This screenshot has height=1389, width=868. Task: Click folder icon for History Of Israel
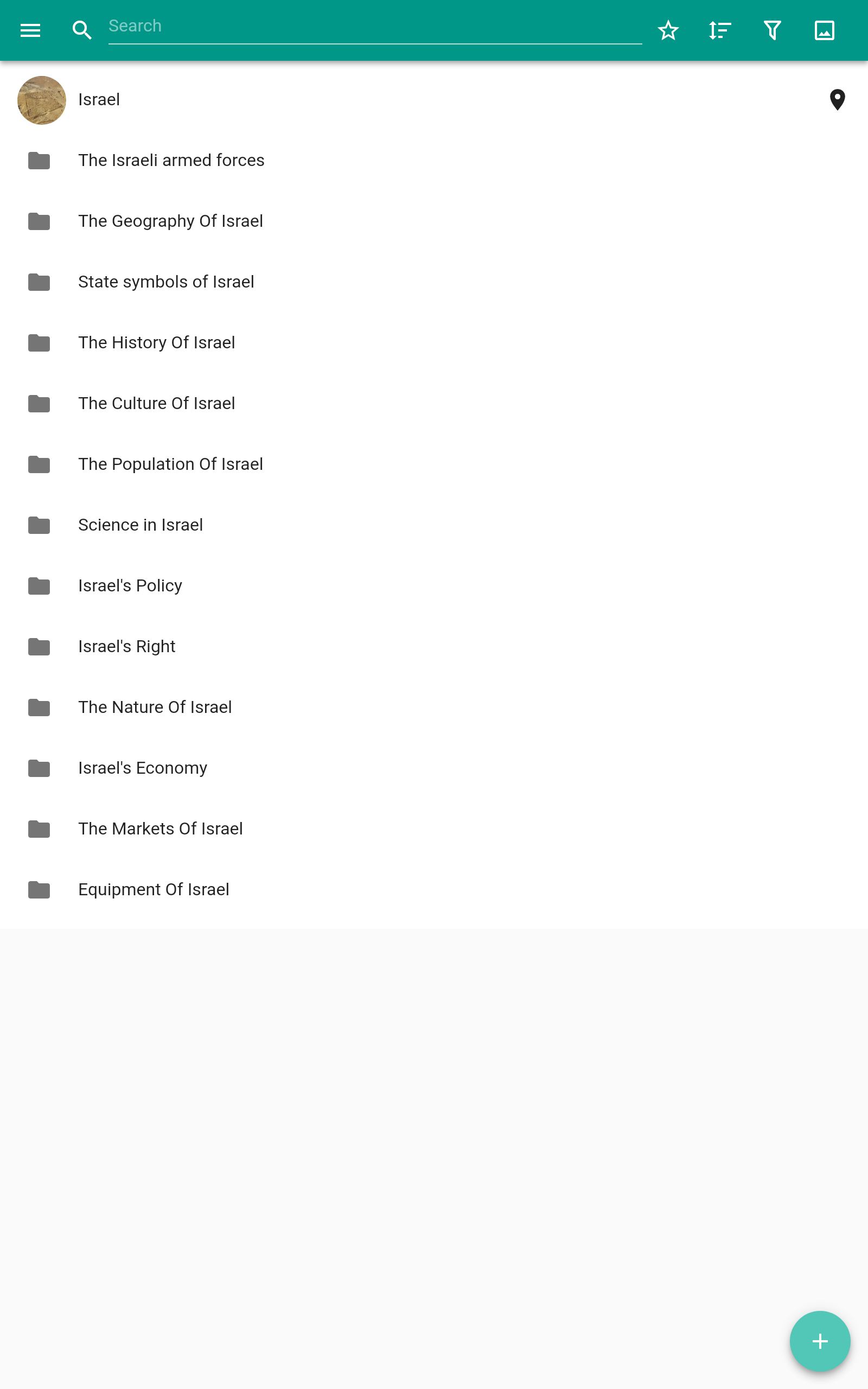click(39, 343)
